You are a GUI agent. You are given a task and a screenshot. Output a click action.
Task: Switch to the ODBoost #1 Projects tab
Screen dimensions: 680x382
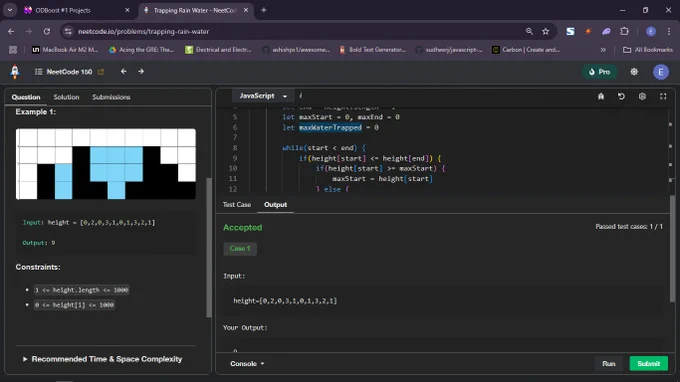[75, 10]
